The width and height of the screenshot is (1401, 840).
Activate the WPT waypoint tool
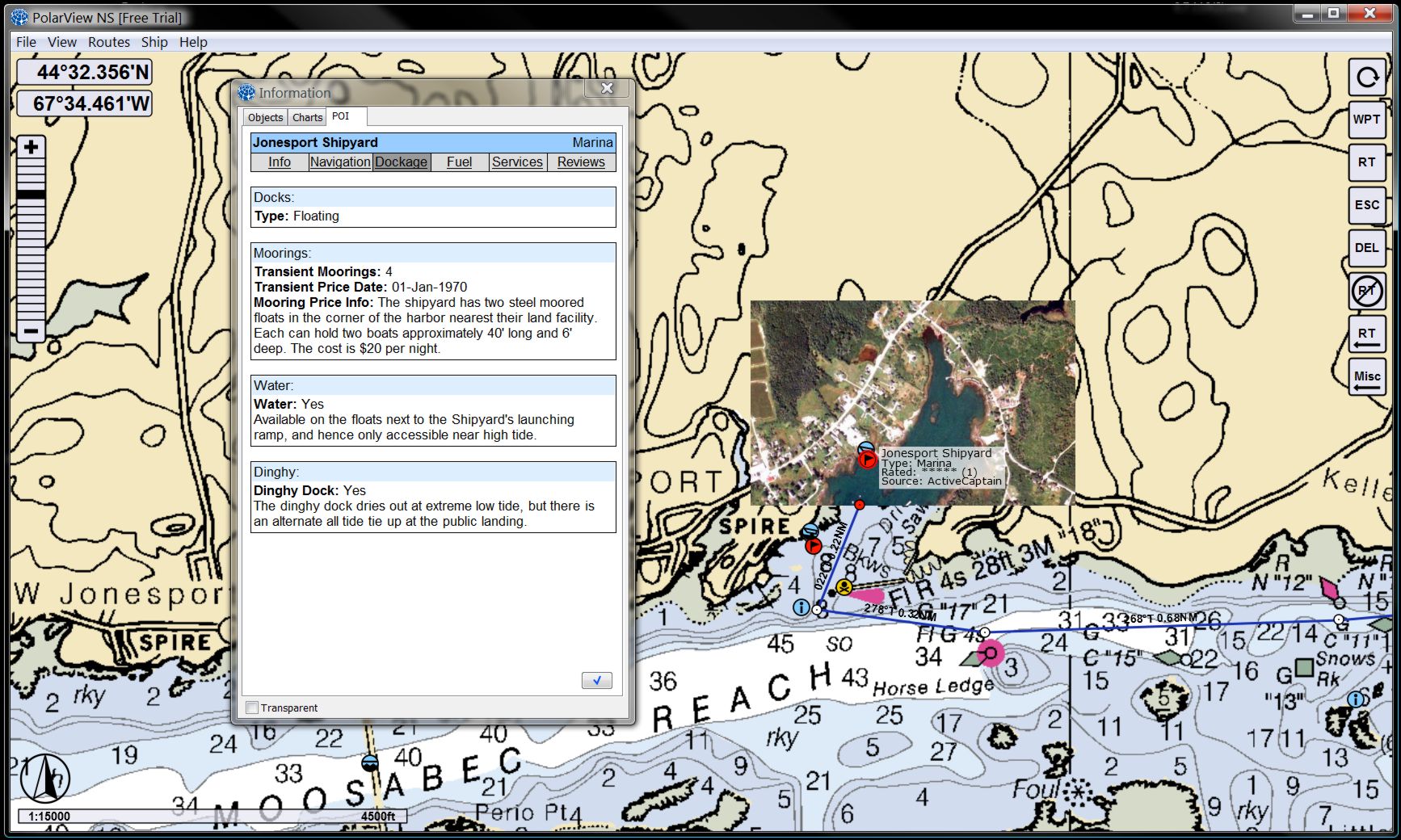tap(1367, 120)
